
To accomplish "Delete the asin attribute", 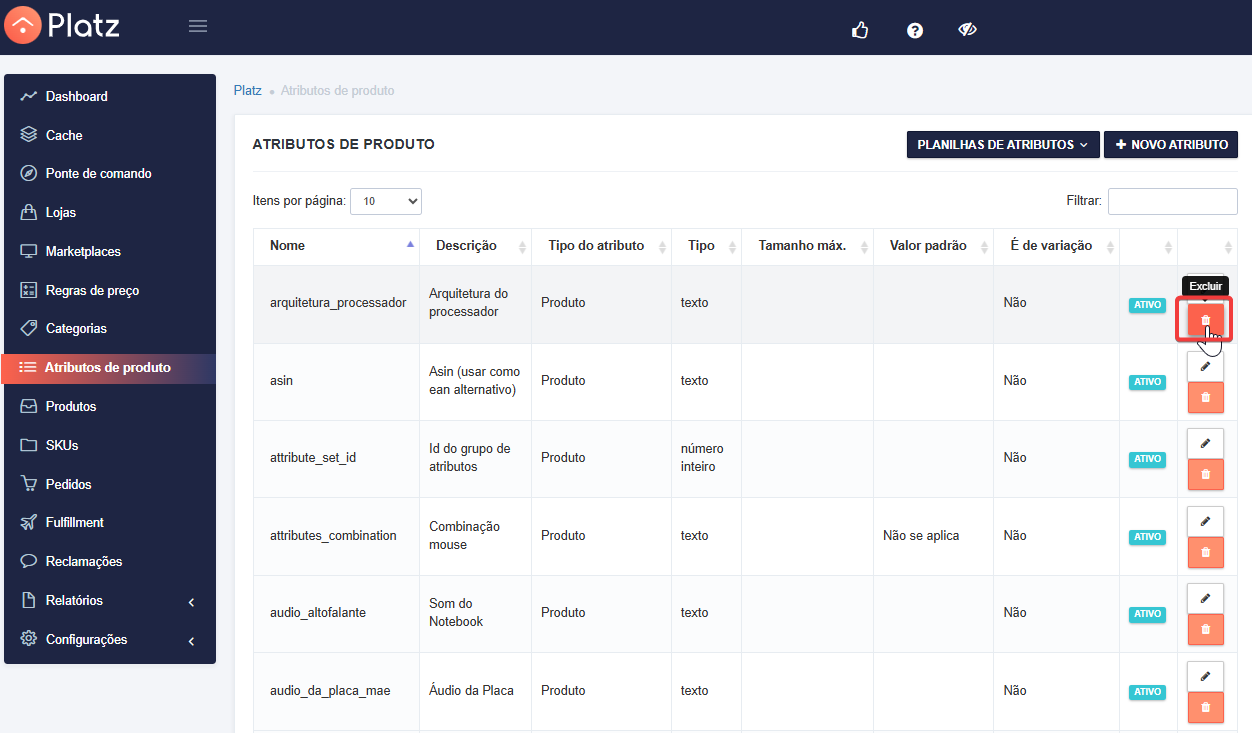I will tap(1205, 397).
